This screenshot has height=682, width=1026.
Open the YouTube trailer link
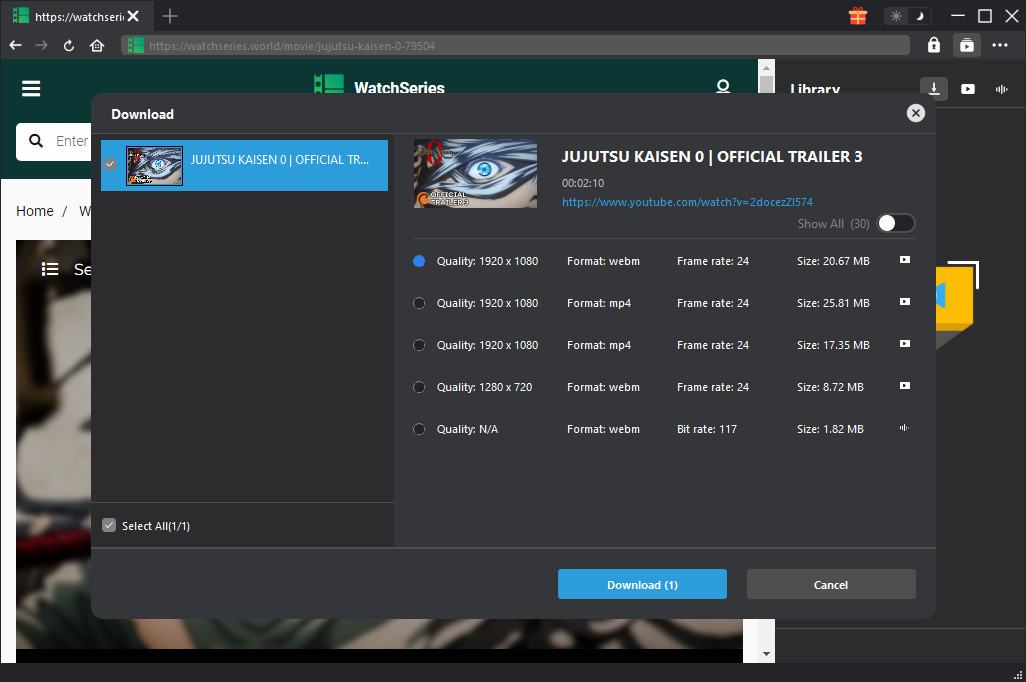pos(687,202)
